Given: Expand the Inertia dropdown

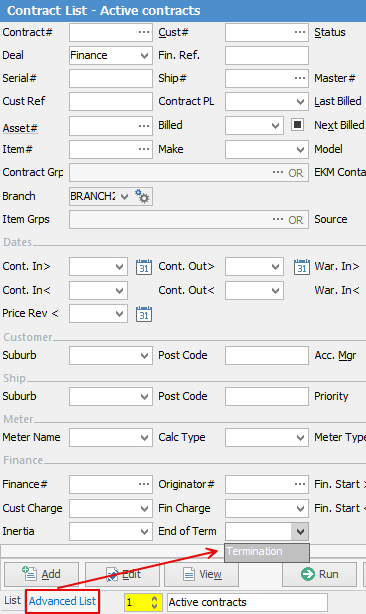Looking at the screenshot, I should pos(144,531).
